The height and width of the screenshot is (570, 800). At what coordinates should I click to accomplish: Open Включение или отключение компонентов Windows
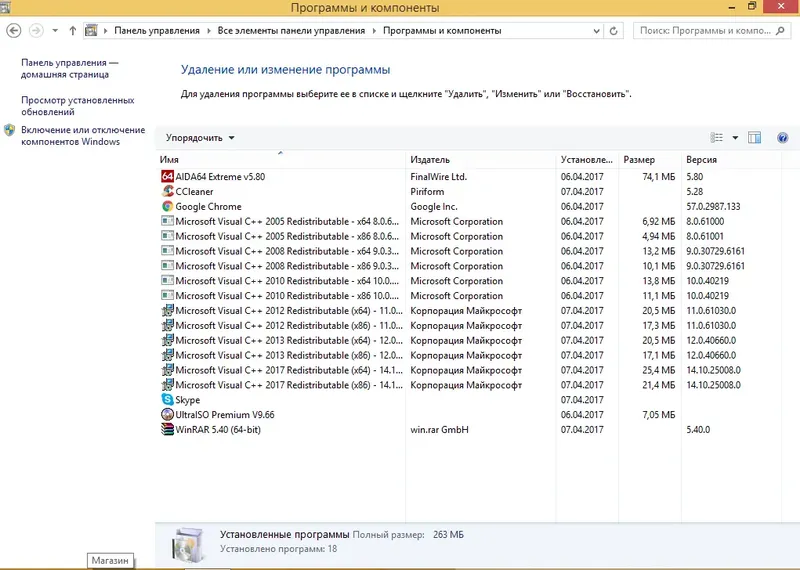pyautogui.click(x=83, y=136)
